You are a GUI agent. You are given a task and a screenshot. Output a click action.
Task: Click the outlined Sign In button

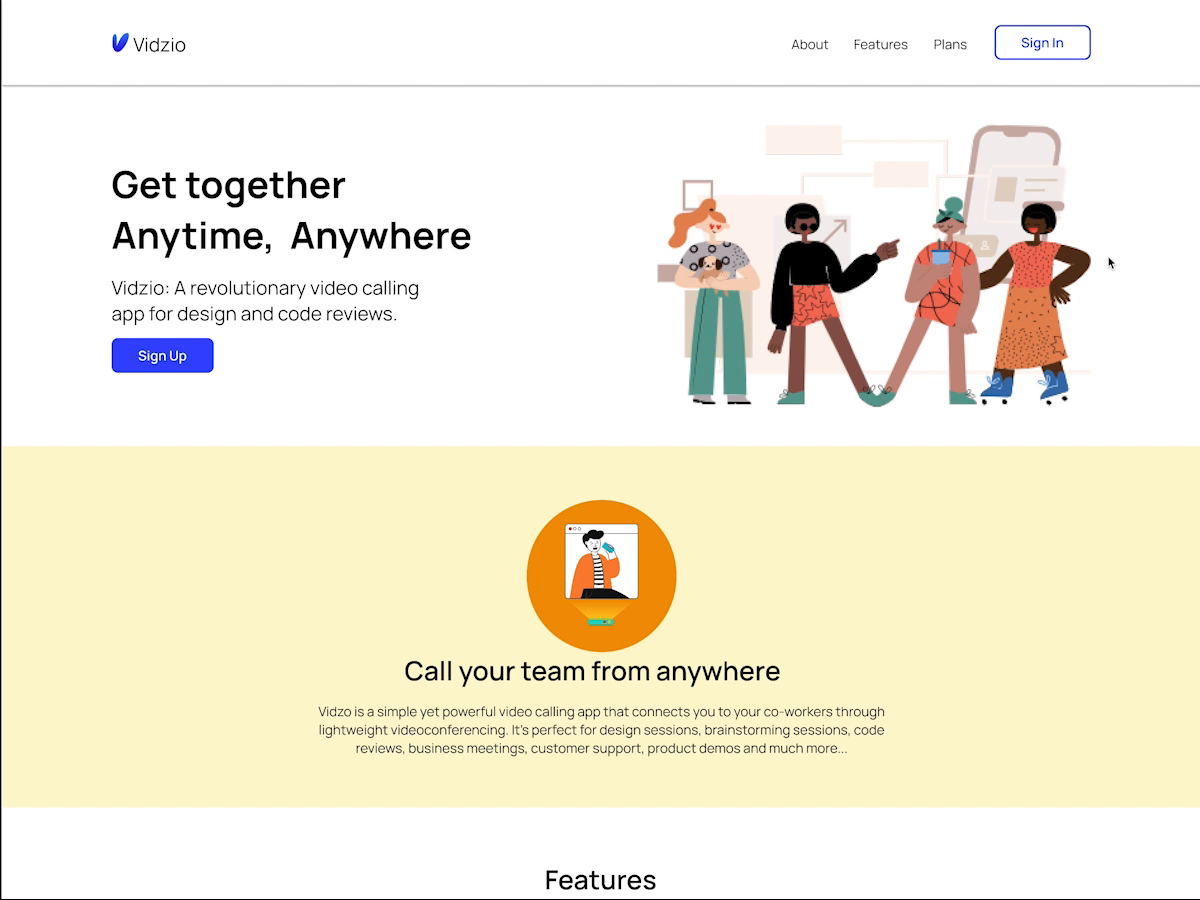(x=1042, y=43)
